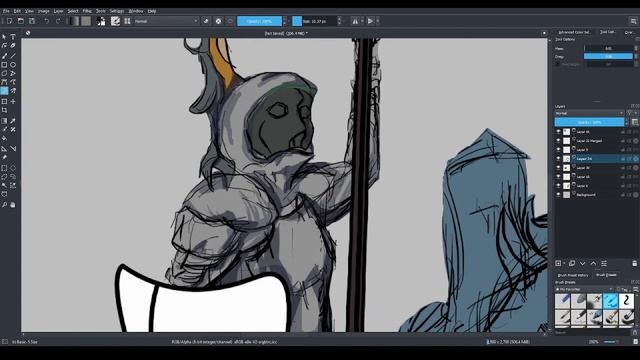Switch to Advanced Color Selector tab
The height and width of the screenshot is (360, 640).
574,32
